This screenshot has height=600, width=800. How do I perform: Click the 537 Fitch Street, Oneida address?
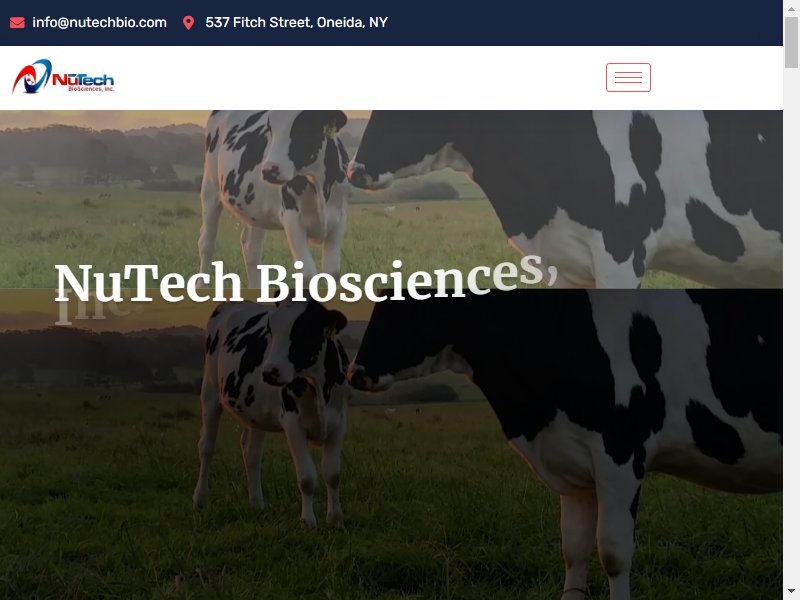tap(296, 22)
